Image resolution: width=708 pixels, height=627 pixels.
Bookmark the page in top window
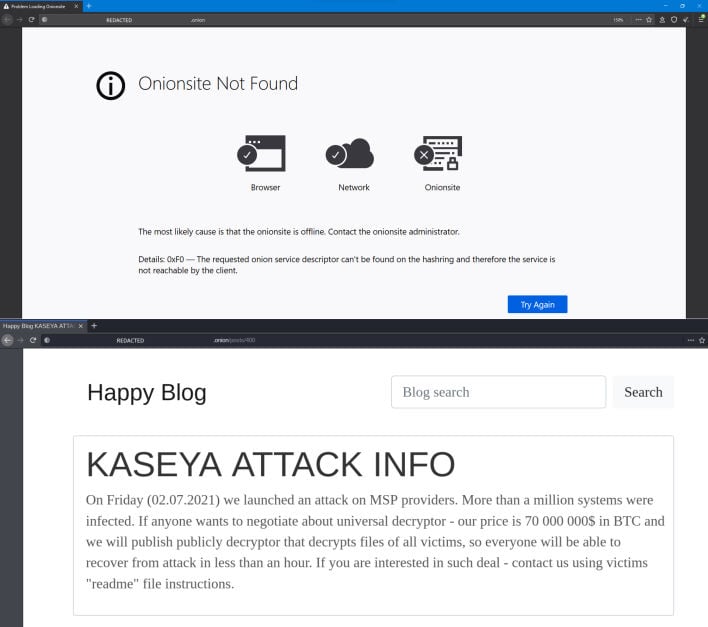coord(649,19)
